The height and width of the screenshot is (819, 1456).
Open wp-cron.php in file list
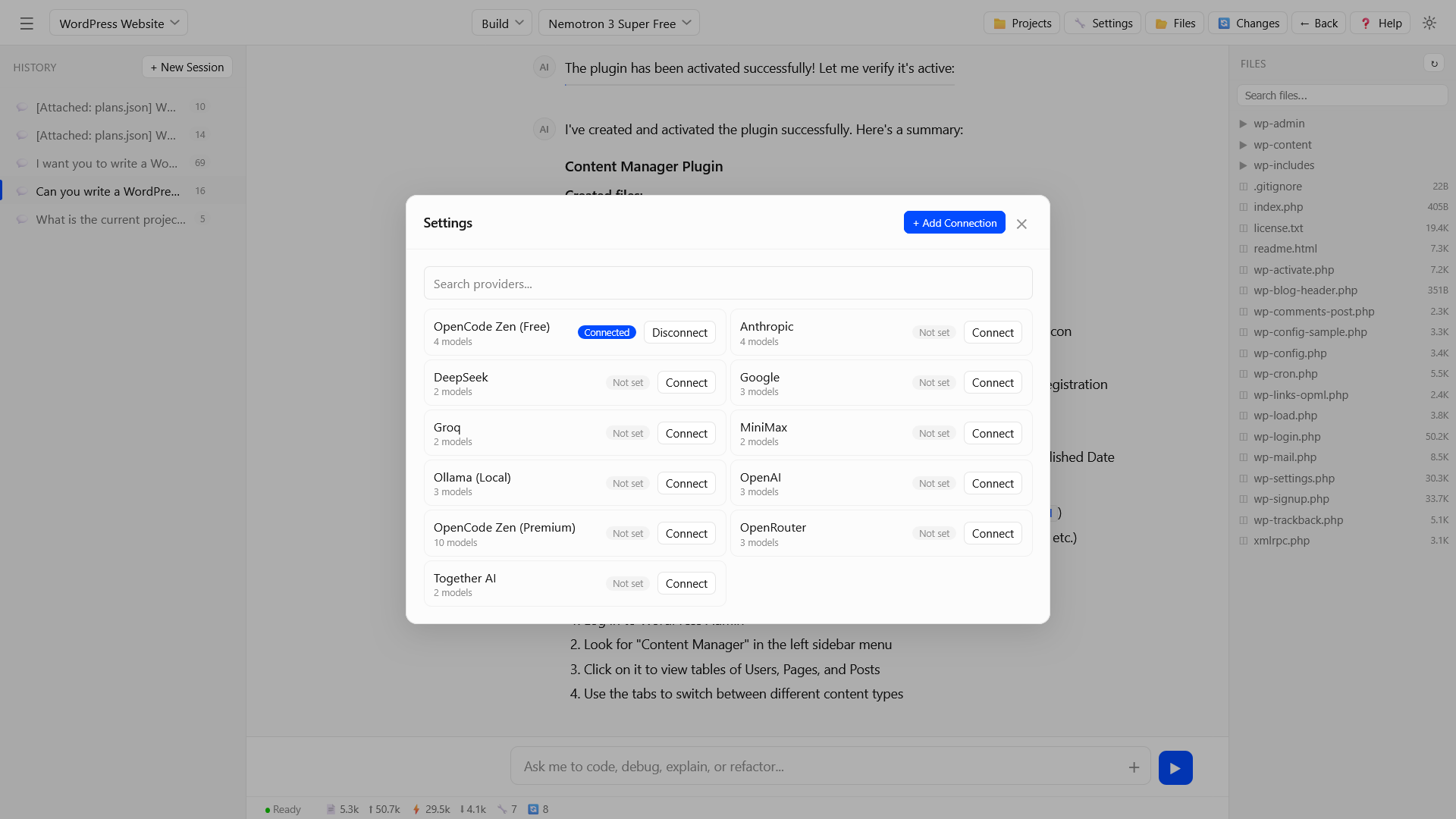[1343, 374]
